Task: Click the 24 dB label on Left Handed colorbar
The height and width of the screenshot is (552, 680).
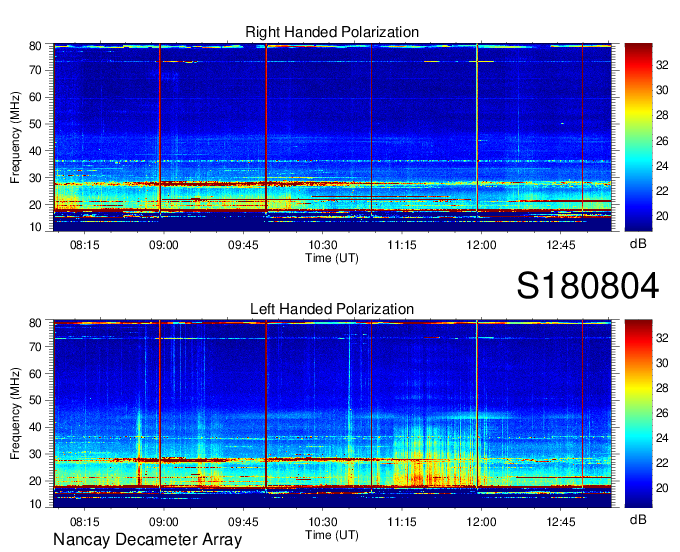Action: pos(662,438)
